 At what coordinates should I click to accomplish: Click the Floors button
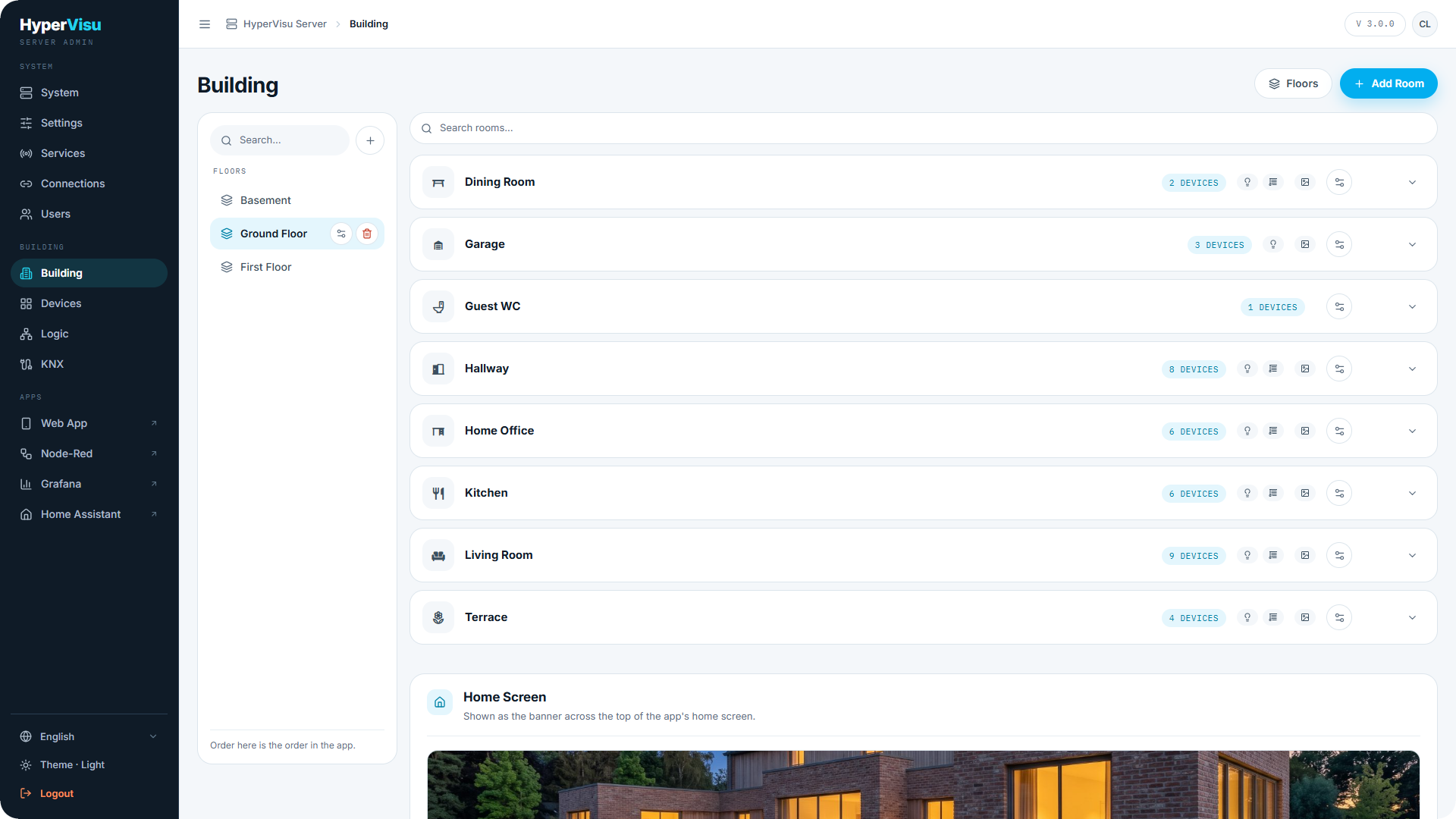(x=1293, y=83)
